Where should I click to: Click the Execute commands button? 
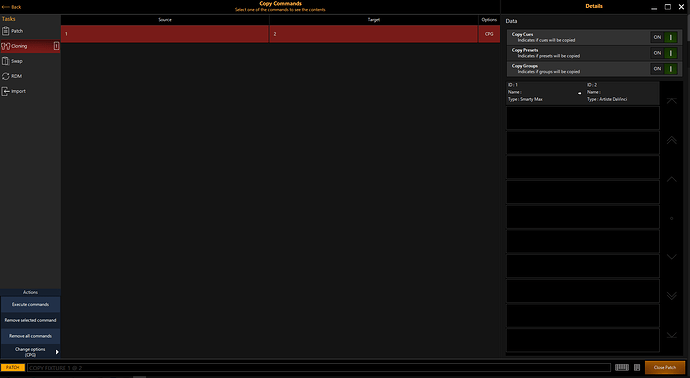tap(30, 305)
